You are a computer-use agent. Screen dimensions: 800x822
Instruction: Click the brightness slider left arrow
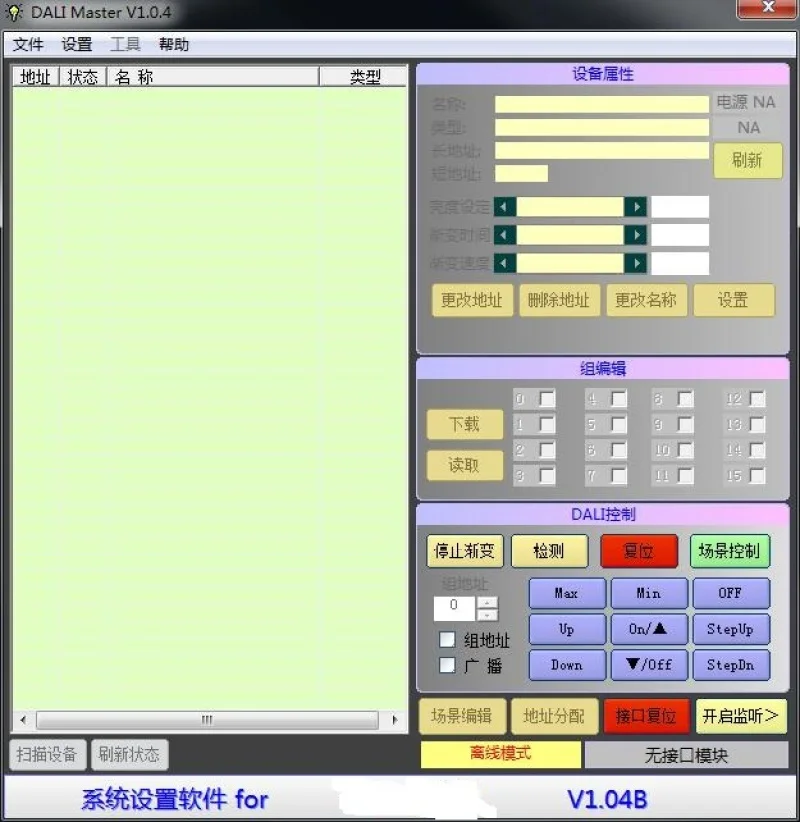(x=505, y=207)
